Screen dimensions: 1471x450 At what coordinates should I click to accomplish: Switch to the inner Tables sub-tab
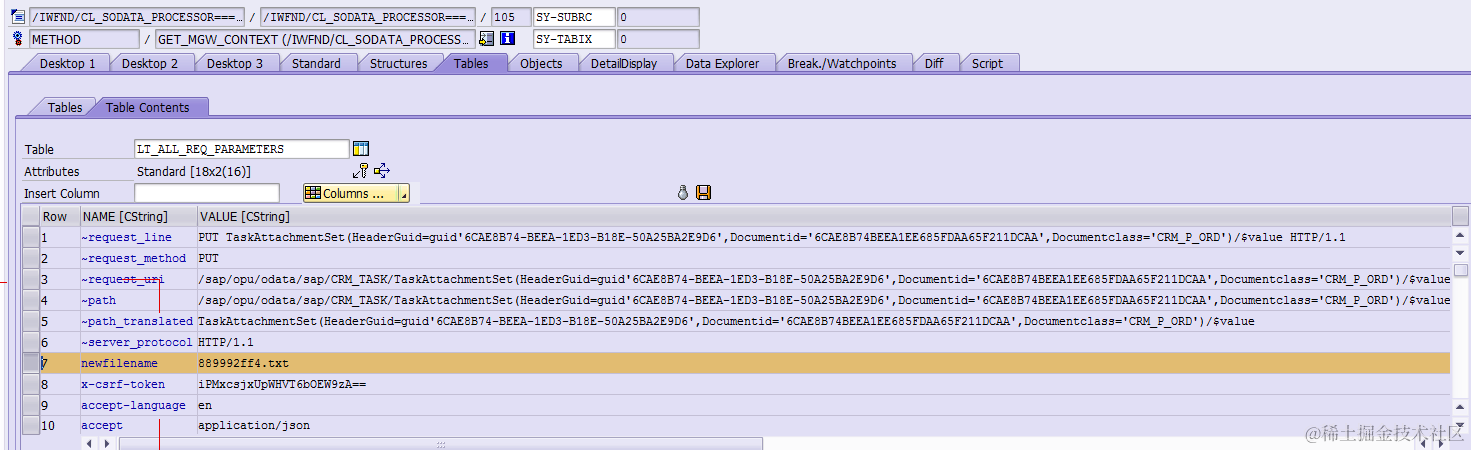pos(65,107)
